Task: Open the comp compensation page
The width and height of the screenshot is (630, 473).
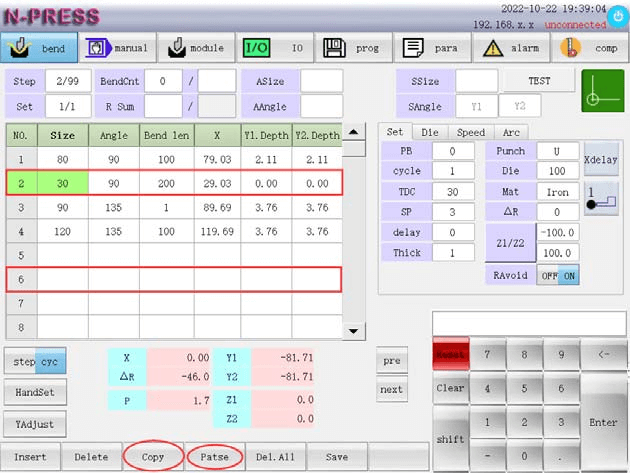Action: pyautogui.click(x=589, y=48)
